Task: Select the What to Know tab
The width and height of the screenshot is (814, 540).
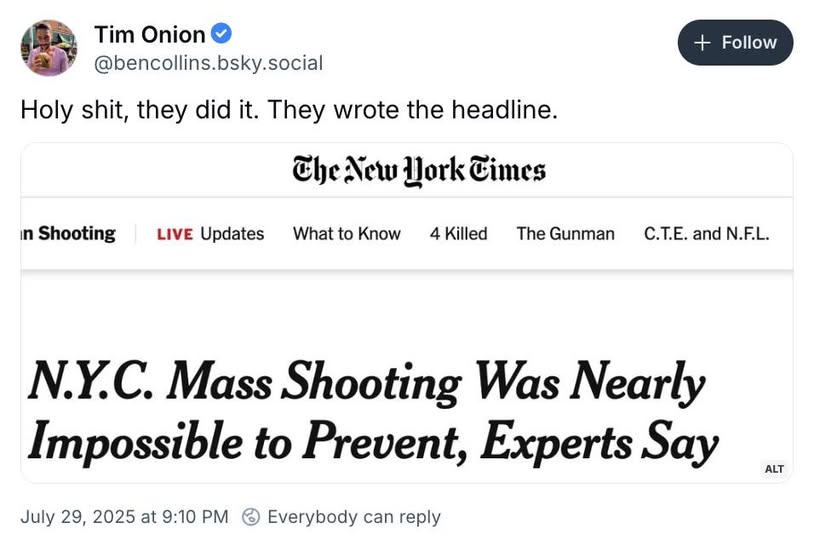Action: coord(347,234)
